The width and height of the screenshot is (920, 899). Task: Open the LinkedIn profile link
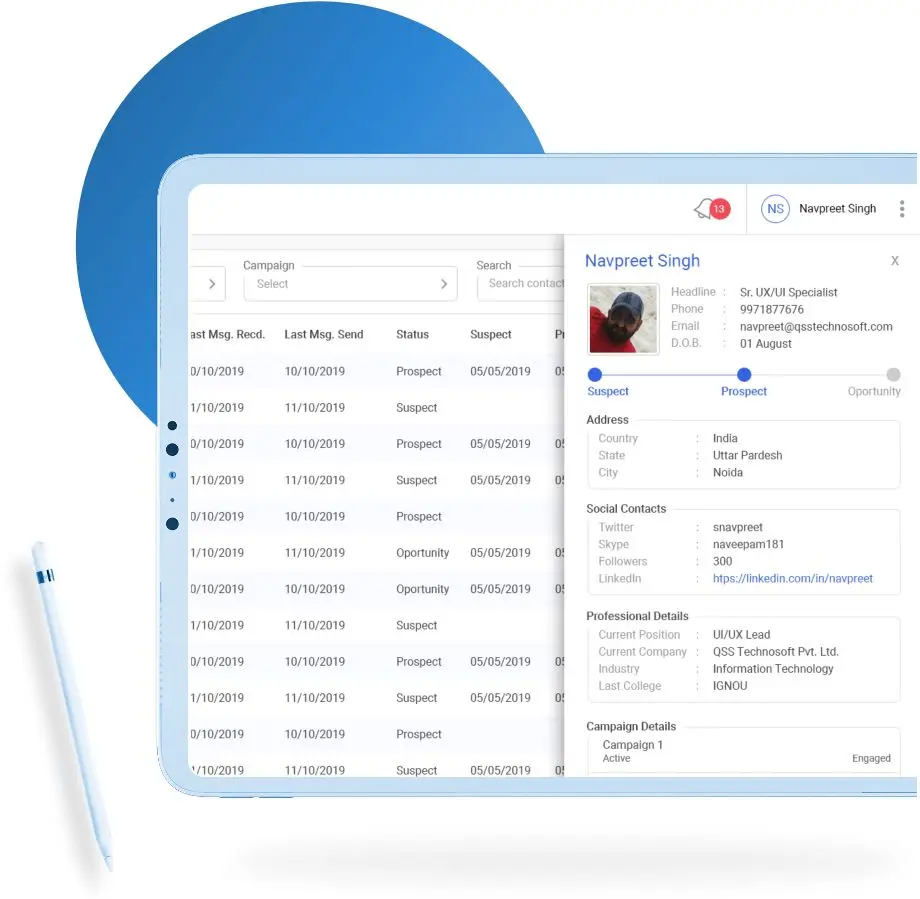(792, 578)
